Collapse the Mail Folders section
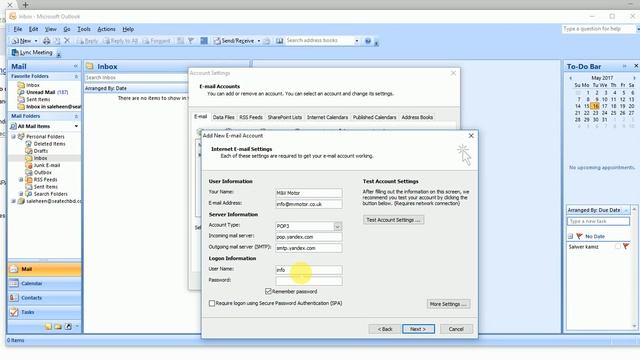 click(76, 116)
